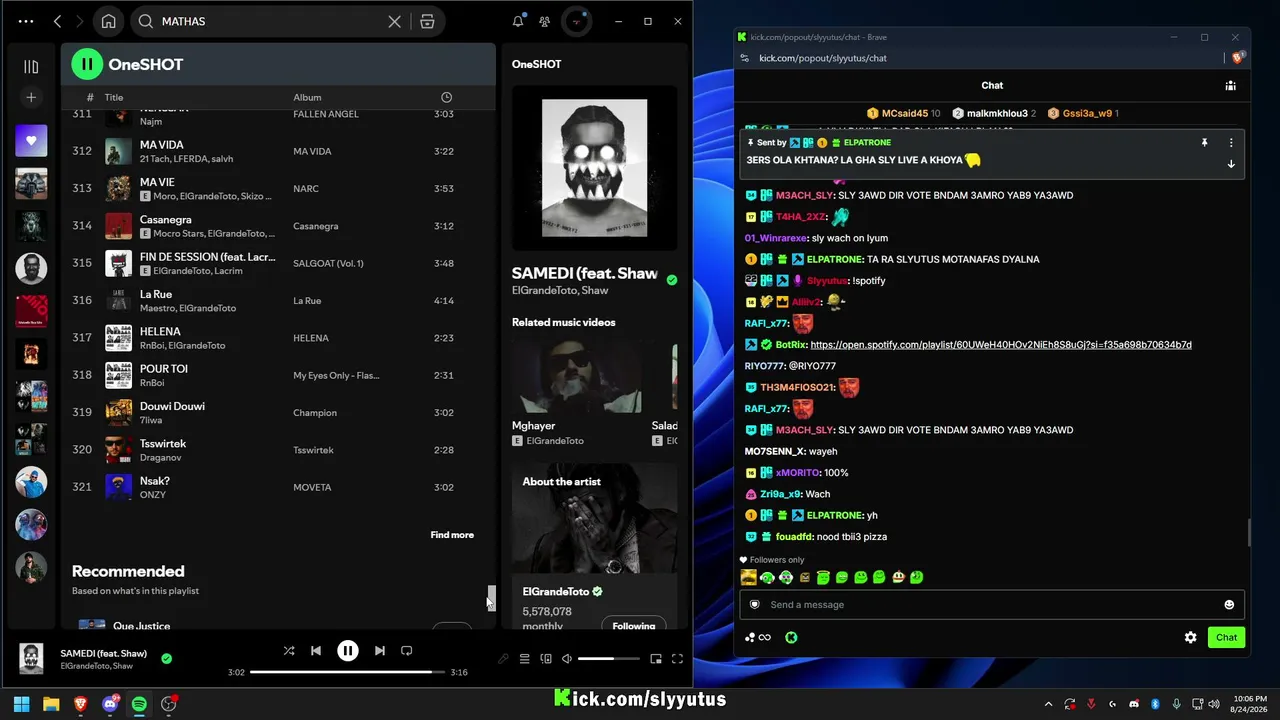This screenshot has width=1280, height=720.
Task: Open the Spotify Browse icon in search bar
Action: [x=427, y=21]
